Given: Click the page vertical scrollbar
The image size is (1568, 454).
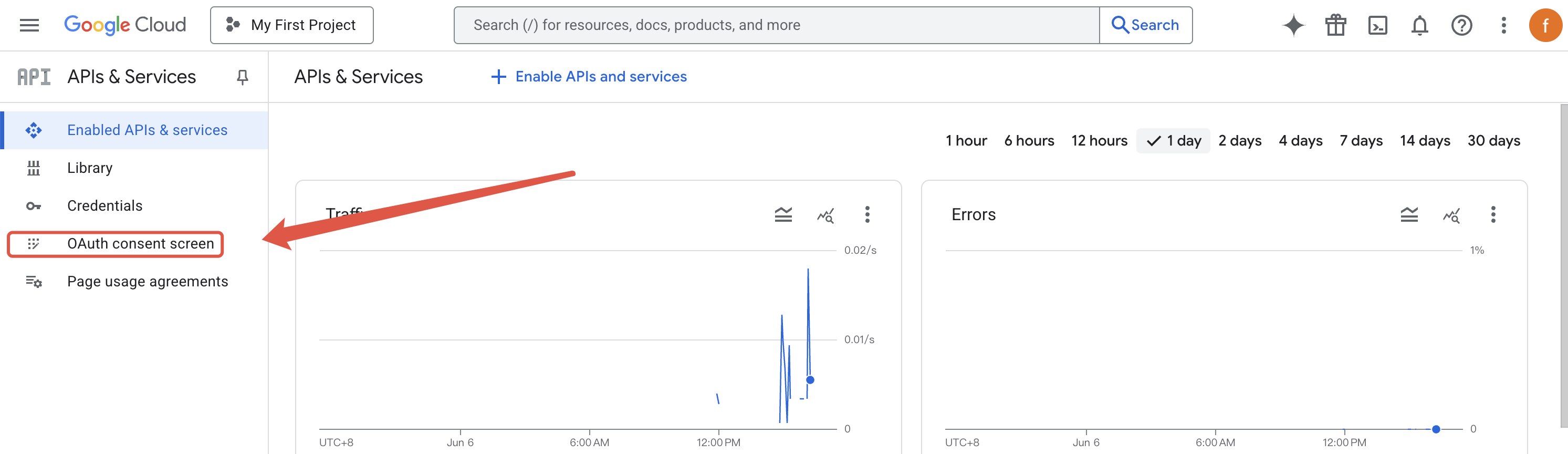Looking at the screenshot, I should click(x=1563, y=265).
